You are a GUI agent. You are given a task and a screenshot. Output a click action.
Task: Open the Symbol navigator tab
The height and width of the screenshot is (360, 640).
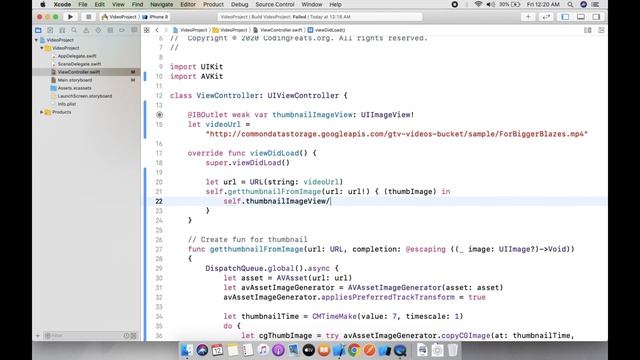click(x=62, y=30)
